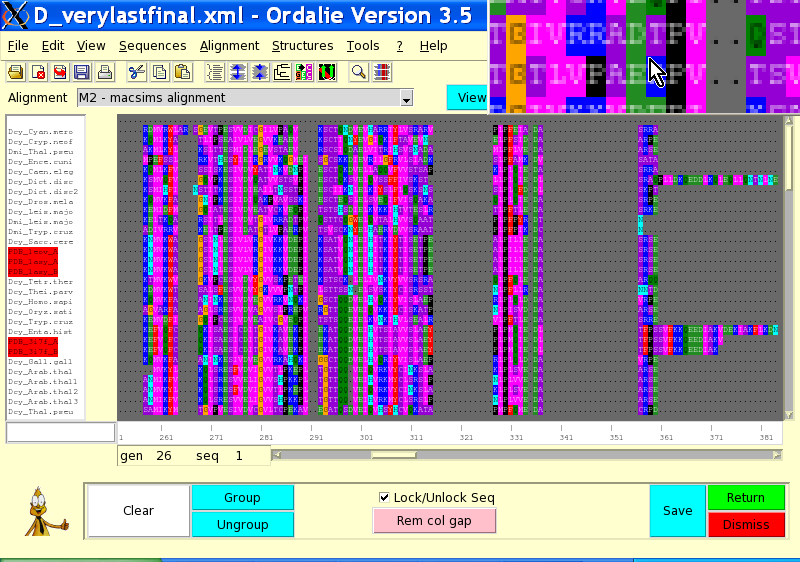800x562 pixels.
Task: Click the green Return button
Action: [x=745, y=498]
